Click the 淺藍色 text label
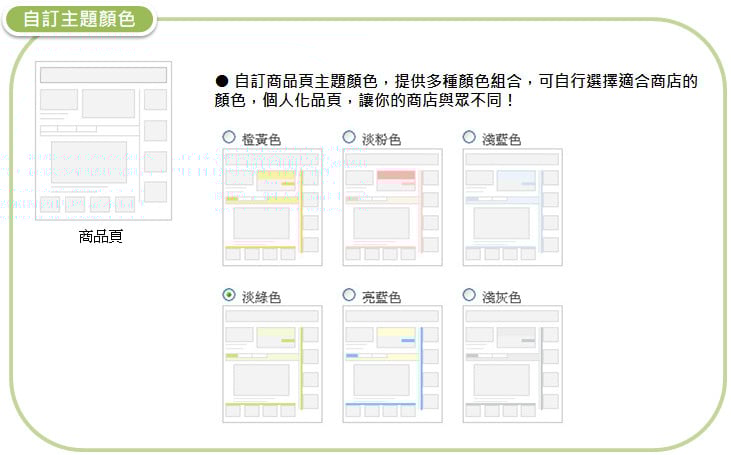This screenshot has height=455, width=731. pos(501,139)
